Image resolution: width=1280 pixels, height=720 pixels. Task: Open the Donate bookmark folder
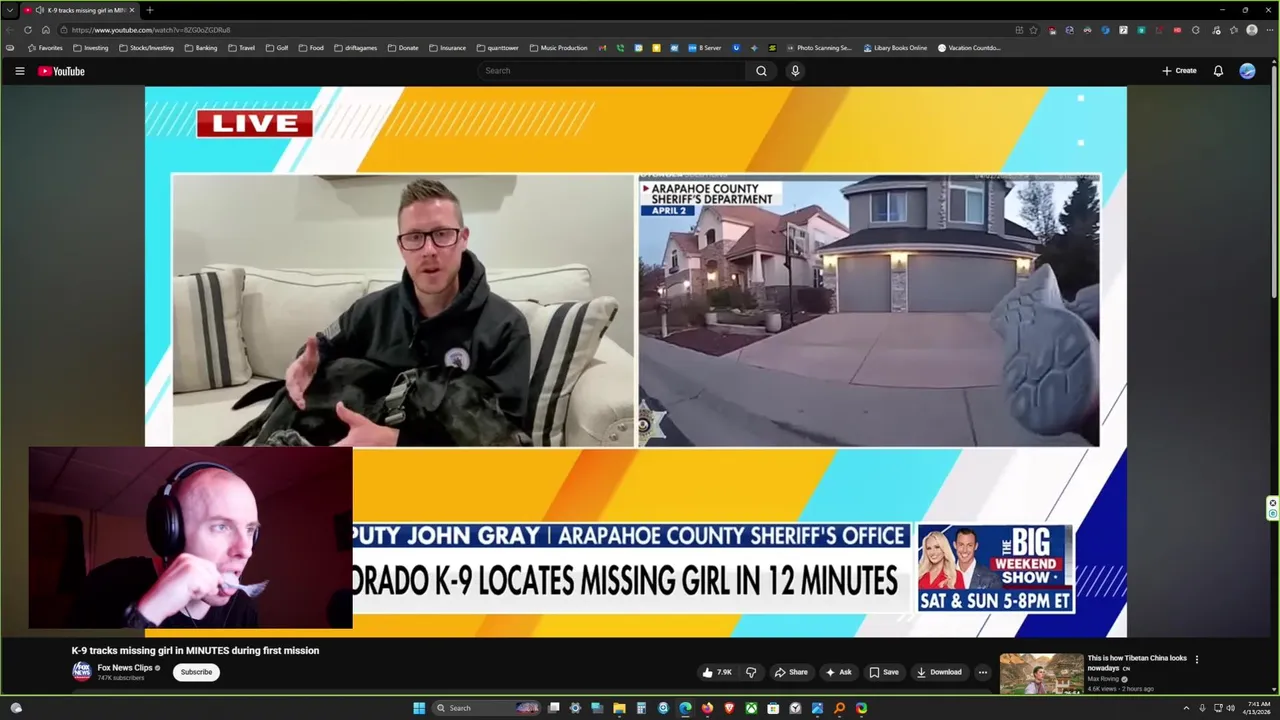click(x=403, y=48)
